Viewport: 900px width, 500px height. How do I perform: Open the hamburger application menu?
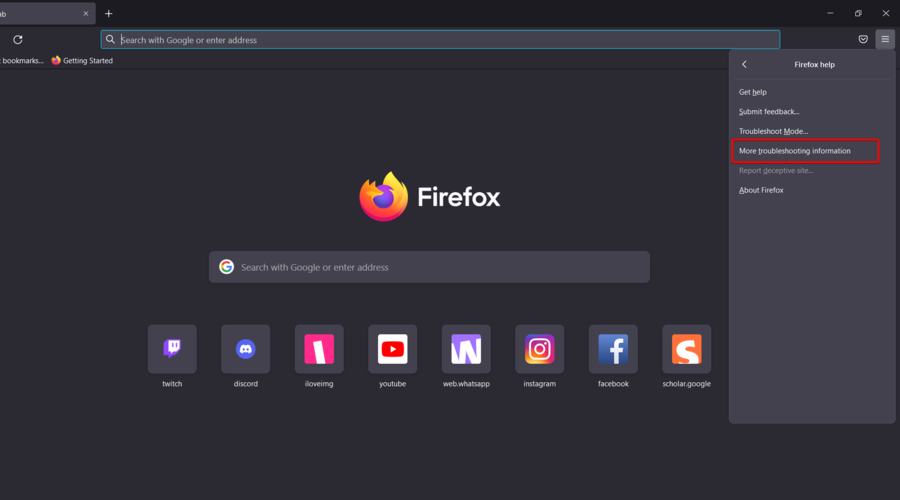[885, 40]
